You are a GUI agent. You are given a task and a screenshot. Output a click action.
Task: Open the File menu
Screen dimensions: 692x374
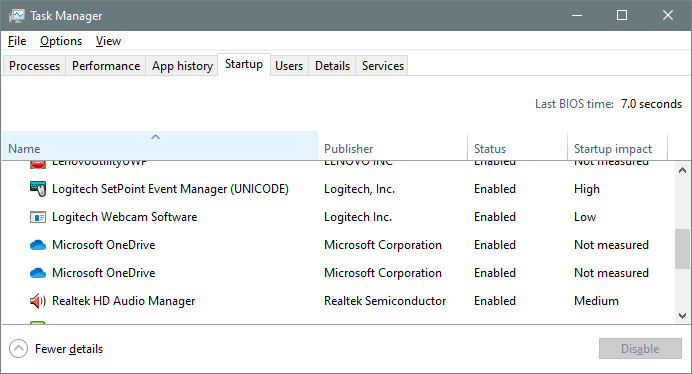(17, 41)
